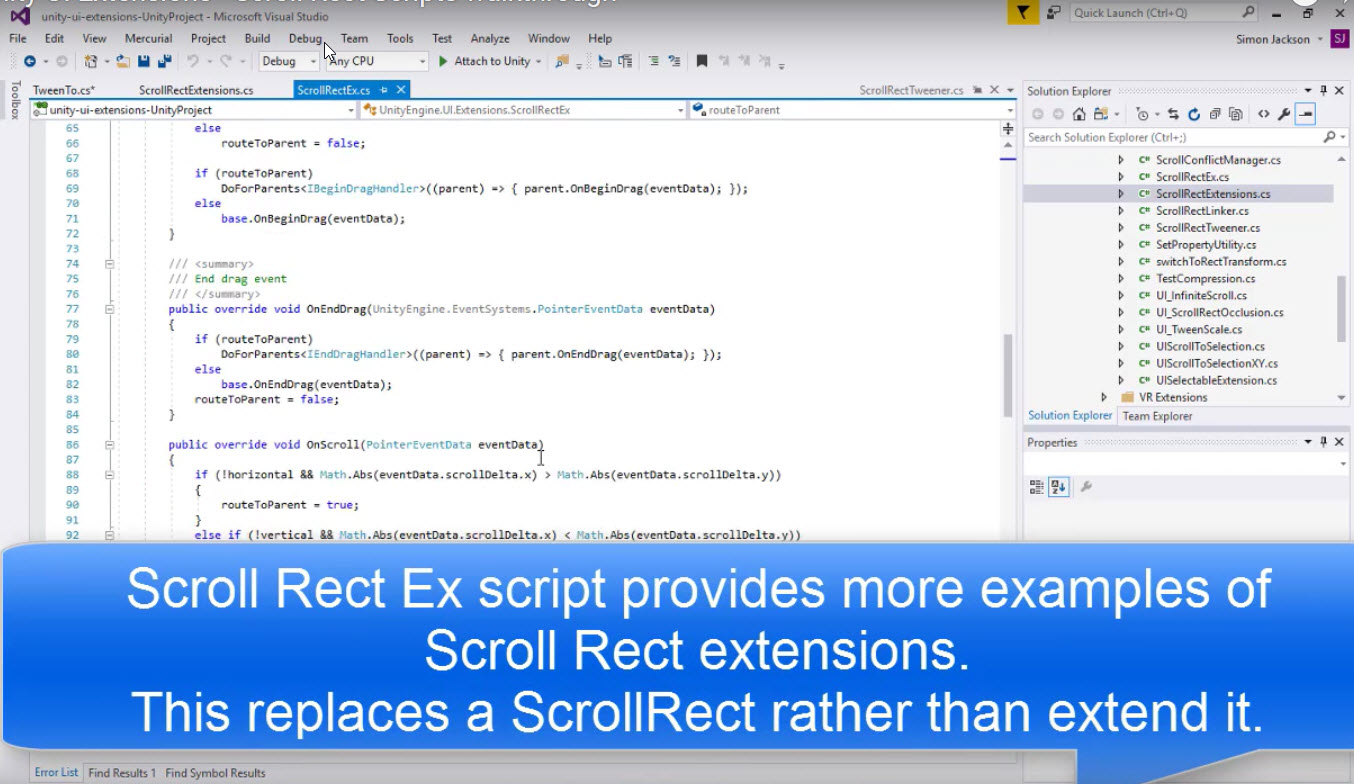This screenshot has height=784, width=1354.
Task: Click the Solution Explorer vertical scrollbar thumb
Action: [x=1341, y=308]
